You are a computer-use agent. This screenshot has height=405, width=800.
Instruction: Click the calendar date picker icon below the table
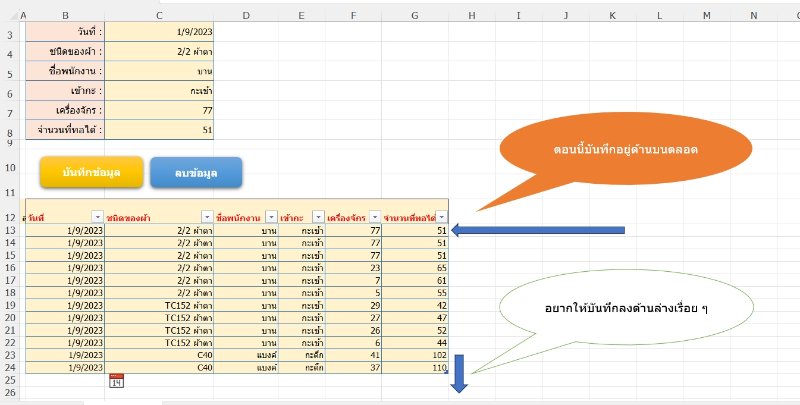(116, 381)
